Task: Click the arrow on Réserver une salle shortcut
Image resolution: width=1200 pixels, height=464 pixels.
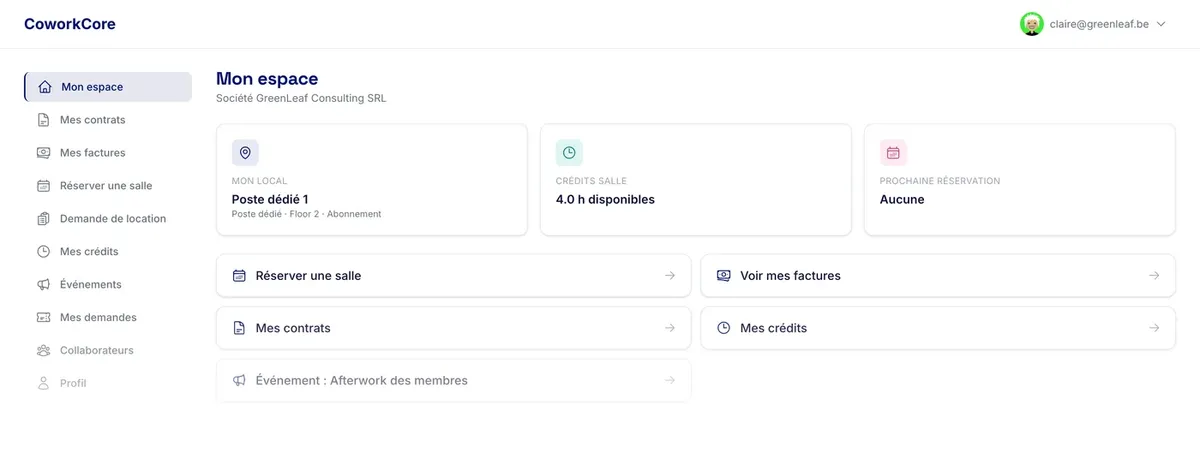Action: [x=670, y=276]
